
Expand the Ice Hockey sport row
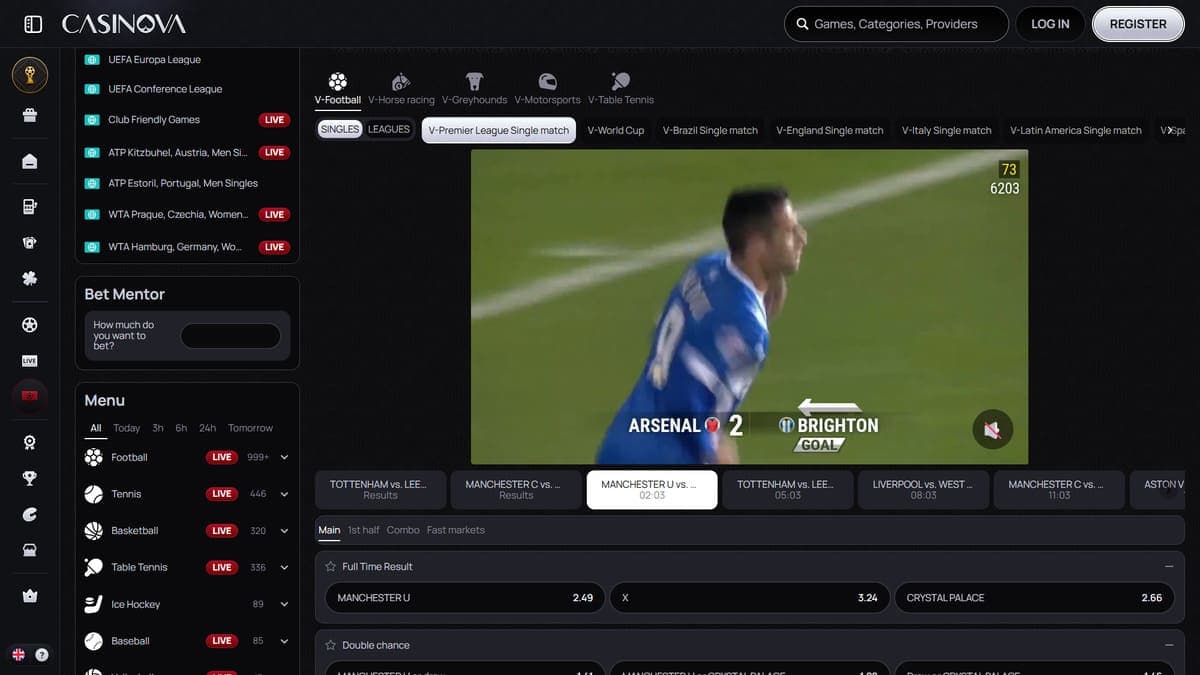click(x=284, y=604)
